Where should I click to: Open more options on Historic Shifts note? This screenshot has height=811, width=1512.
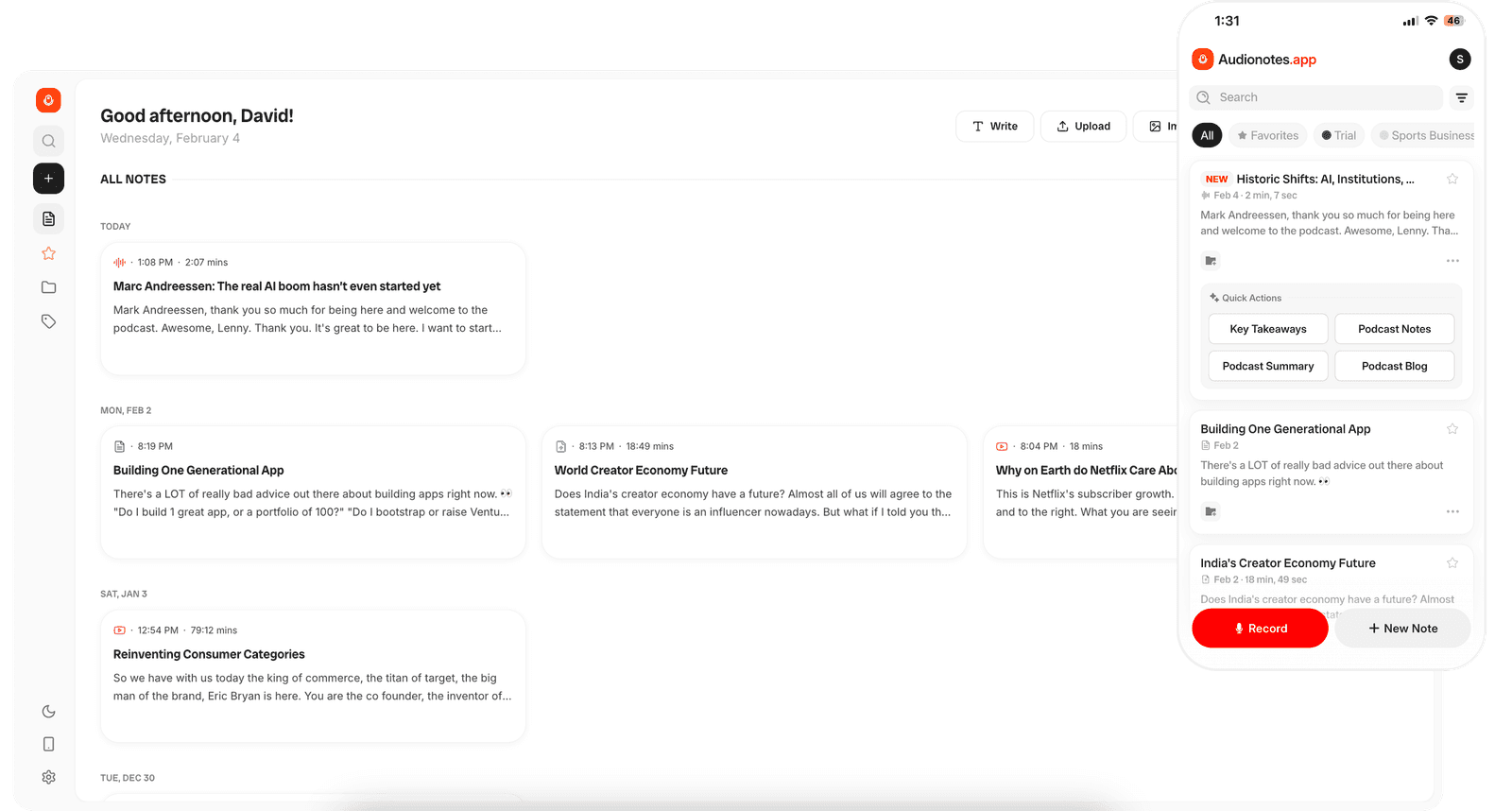[1452, 261]
